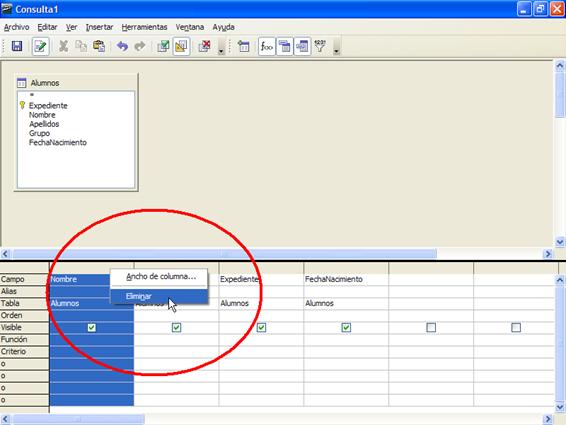Select Apellidos field in Alumnos table
The height and width of the screenshot is (425, 566).
click(44, 124)
